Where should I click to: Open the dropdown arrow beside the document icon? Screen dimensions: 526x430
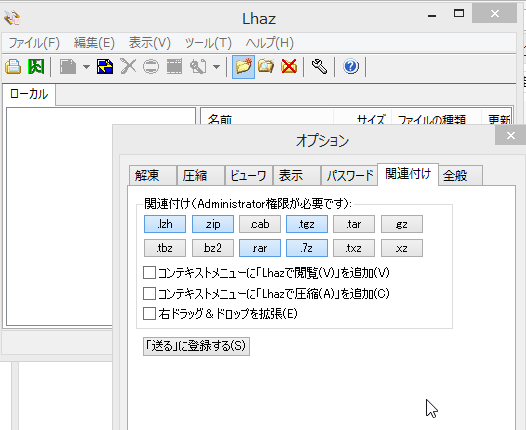click(86, 67)
